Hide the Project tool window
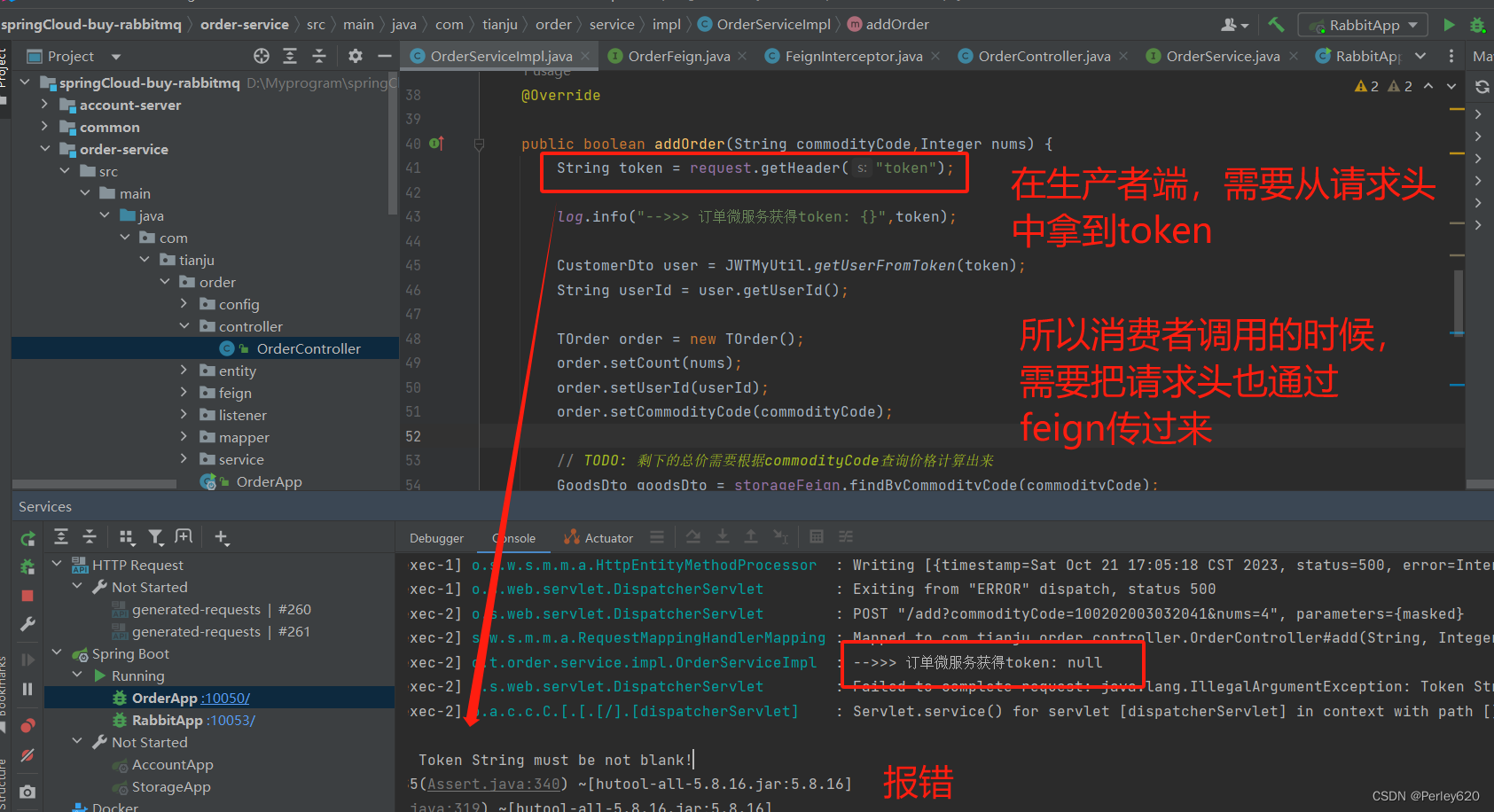Image resolution: width=1494 pixels, height=812 pixels. [x=385, y=56]
